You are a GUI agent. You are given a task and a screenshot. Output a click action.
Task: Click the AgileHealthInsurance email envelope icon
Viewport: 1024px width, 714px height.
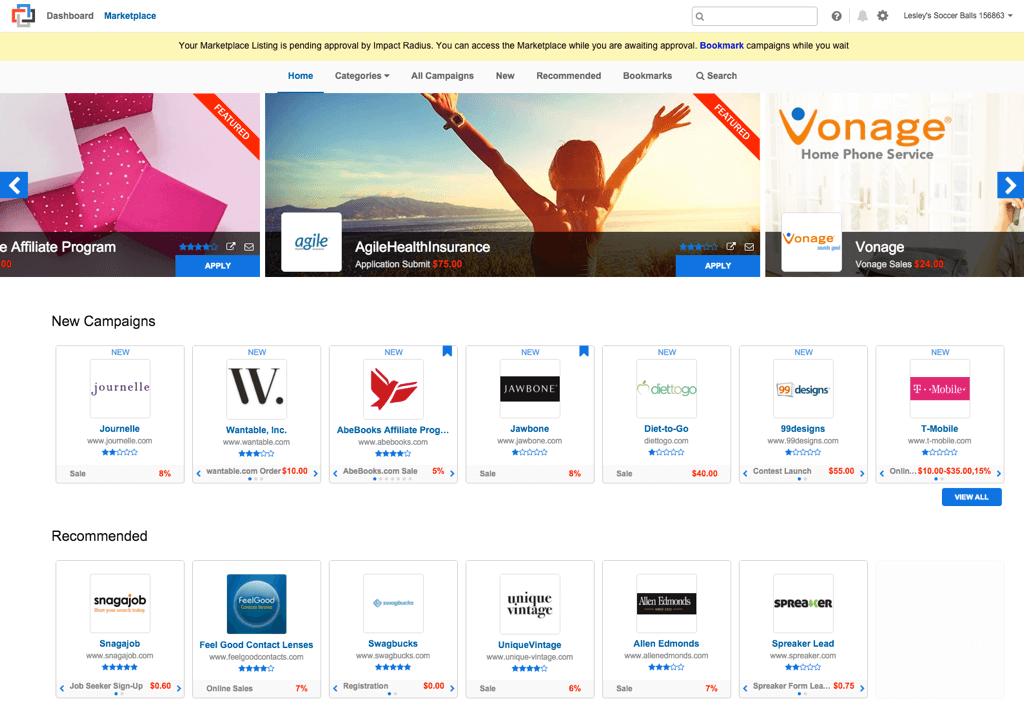pyautogui.click(x=749, y=247)
